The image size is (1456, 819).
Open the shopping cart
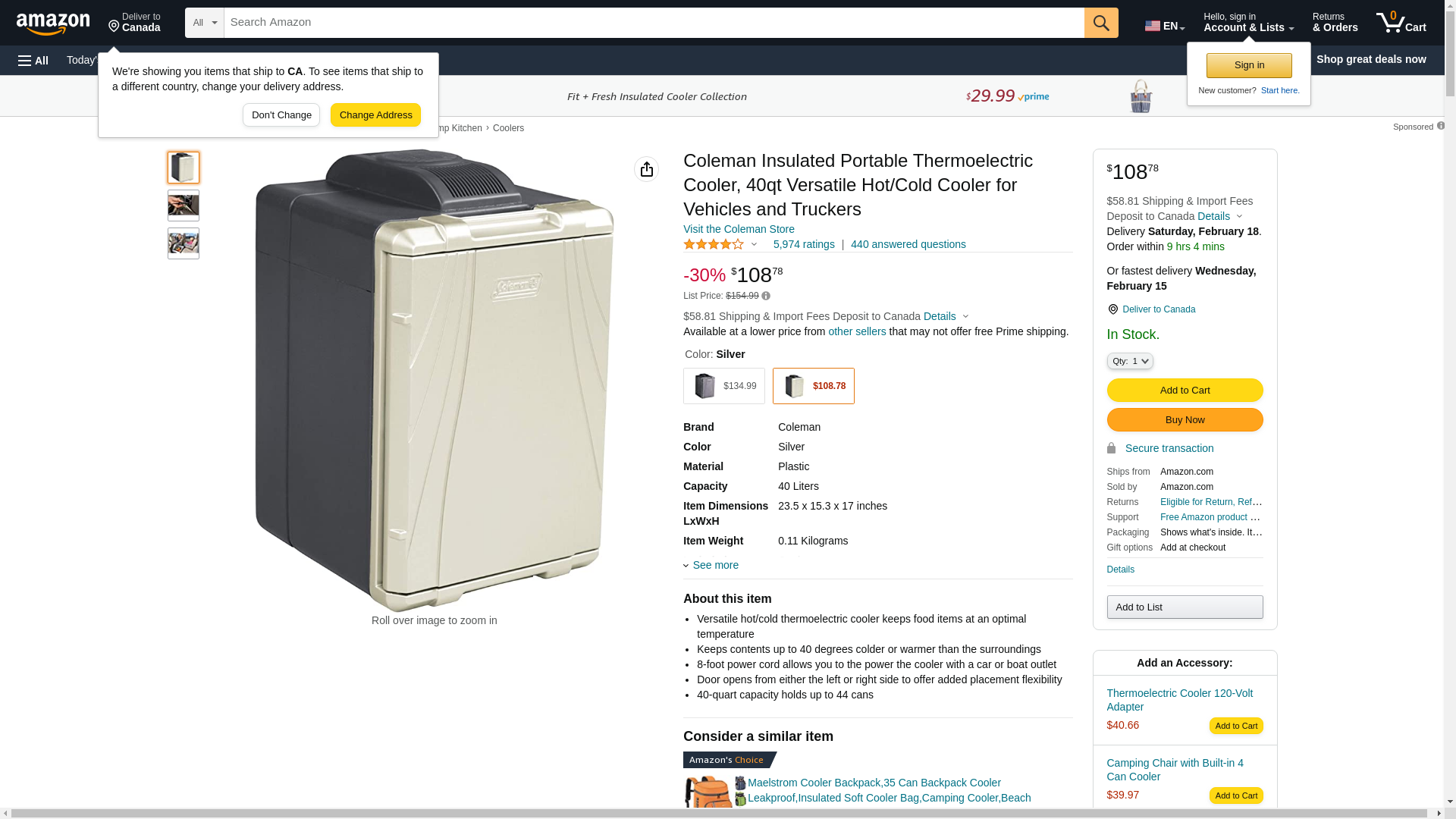pyautogui.click(x=1401, y=23)
